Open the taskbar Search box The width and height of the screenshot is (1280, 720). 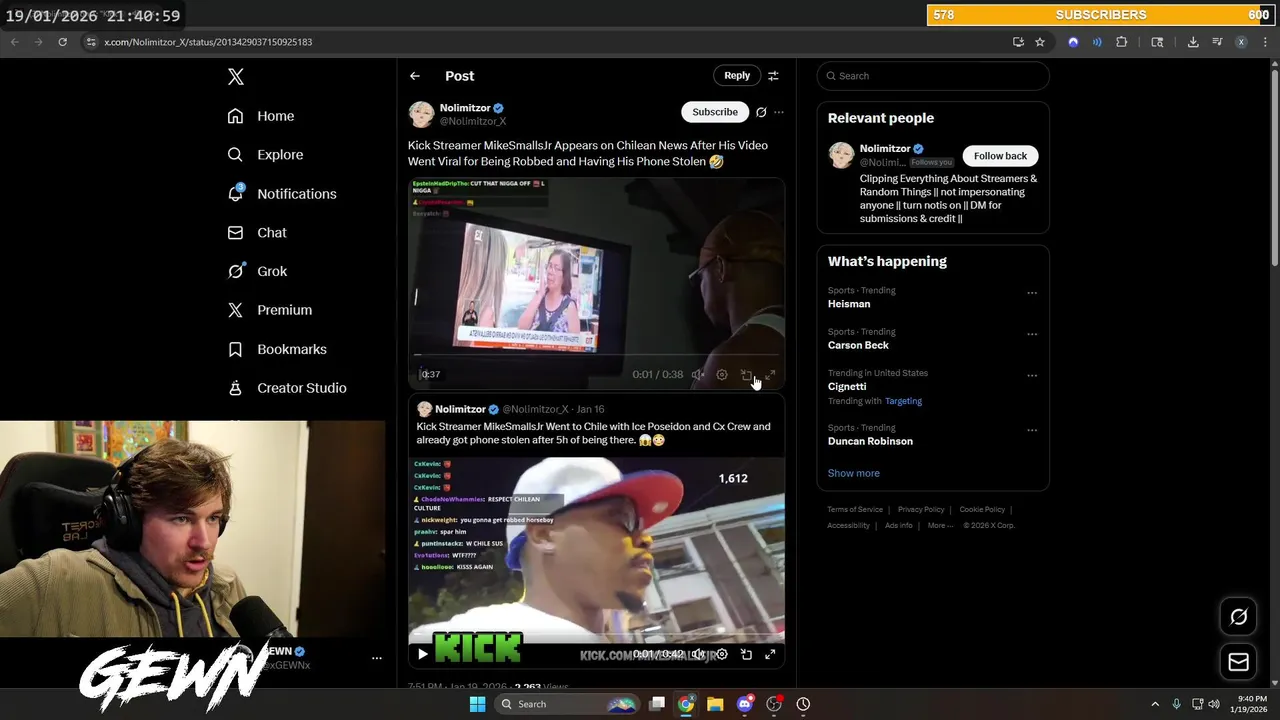click(x=569, y=704)
